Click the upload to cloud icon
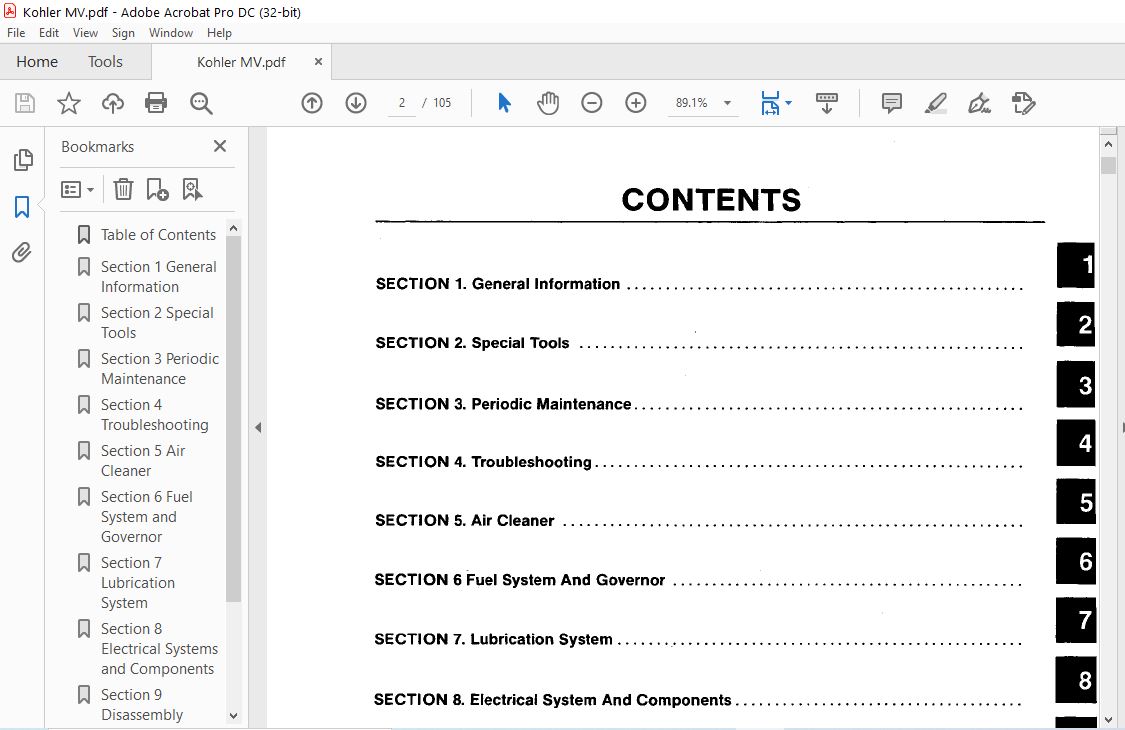 [113, 103]
